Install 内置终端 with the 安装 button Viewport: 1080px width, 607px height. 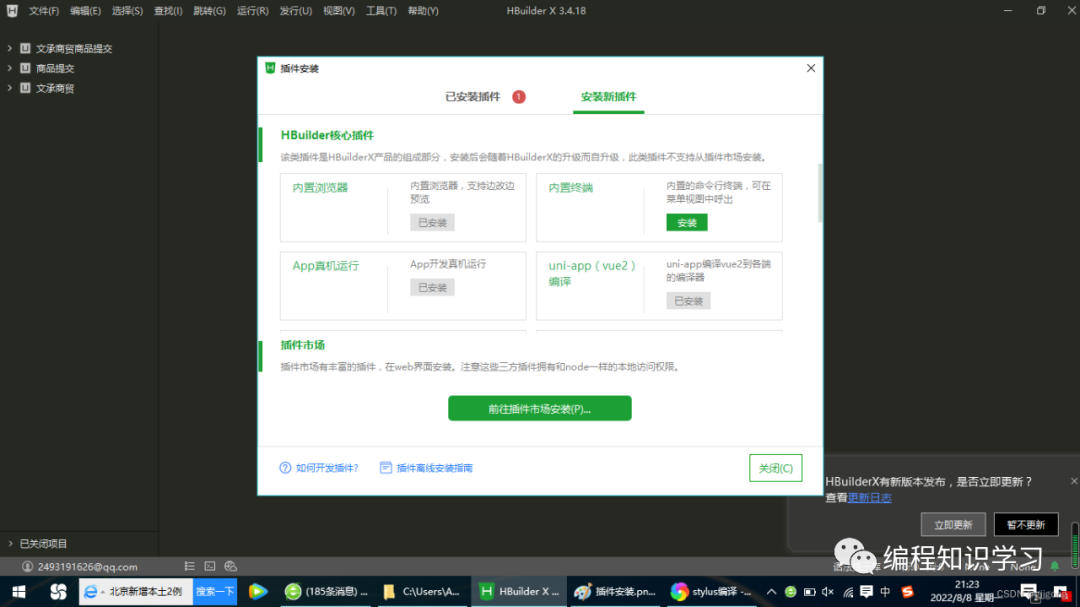[x=687, y=222]
